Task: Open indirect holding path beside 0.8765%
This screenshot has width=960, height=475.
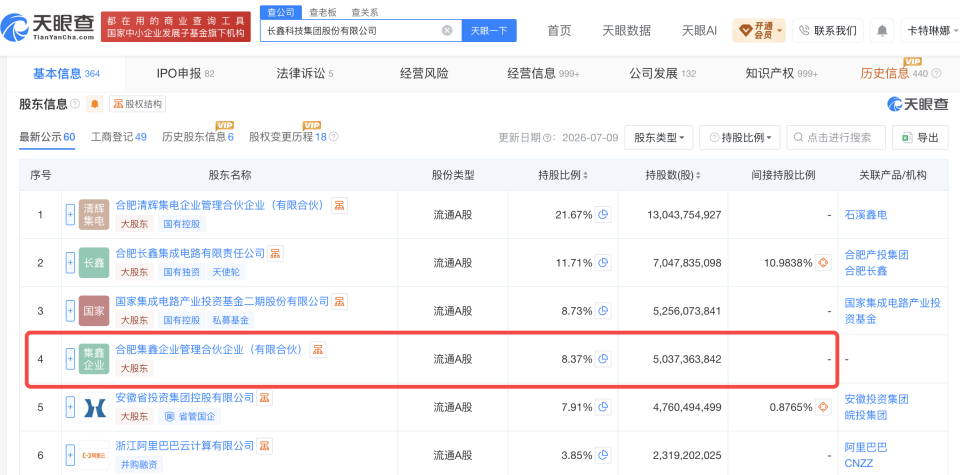Action: pos(823,407)
